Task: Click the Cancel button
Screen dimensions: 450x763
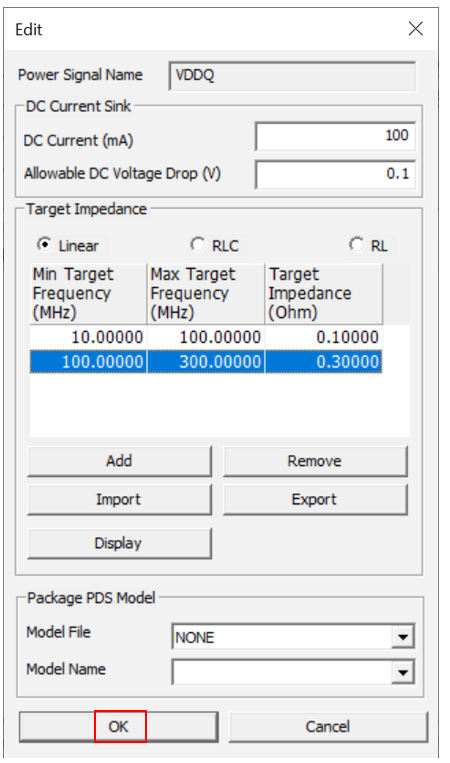Action: [328, 727]
